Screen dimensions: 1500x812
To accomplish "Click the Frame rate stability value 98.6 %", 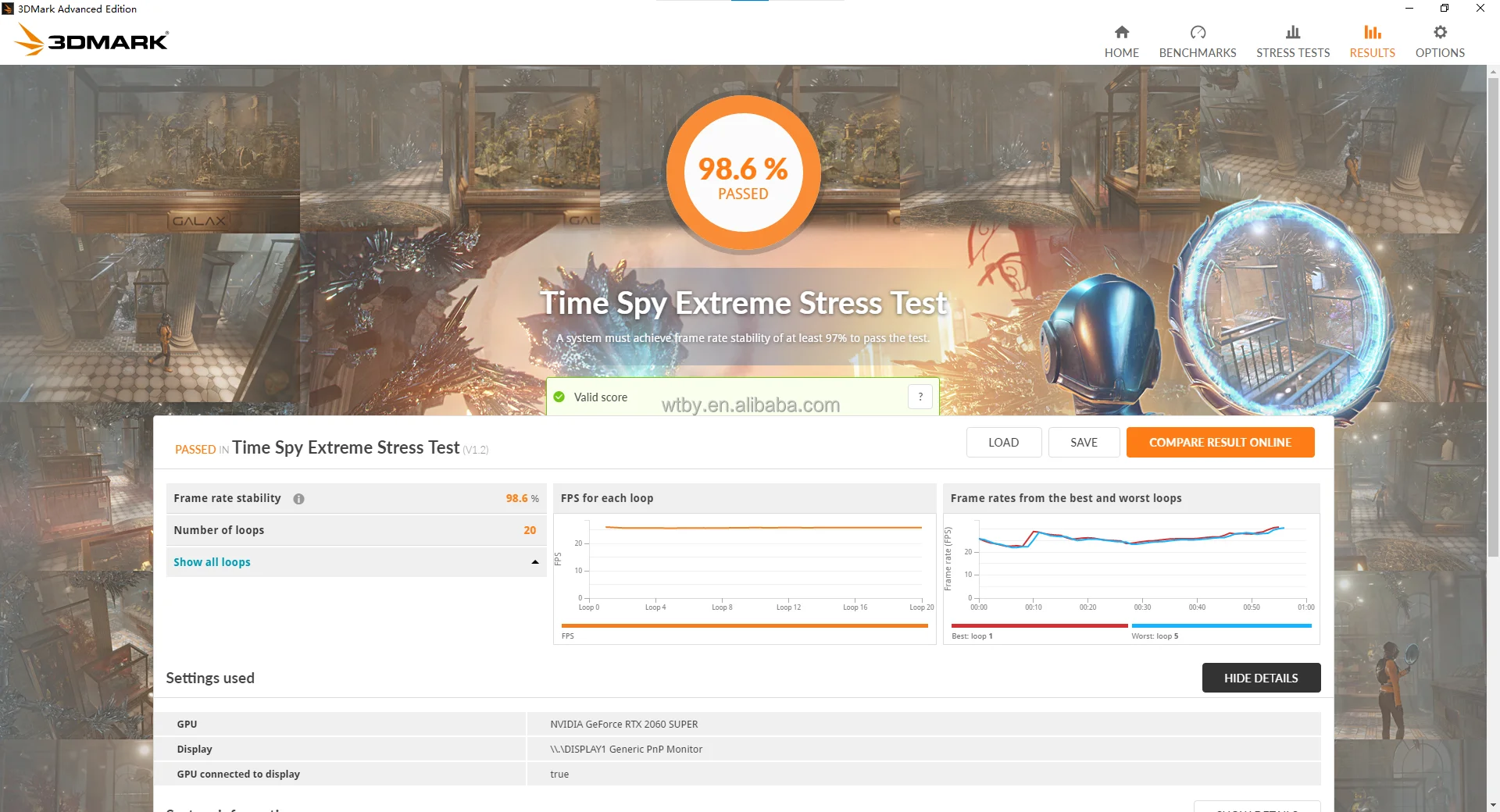I will [523, 498].
